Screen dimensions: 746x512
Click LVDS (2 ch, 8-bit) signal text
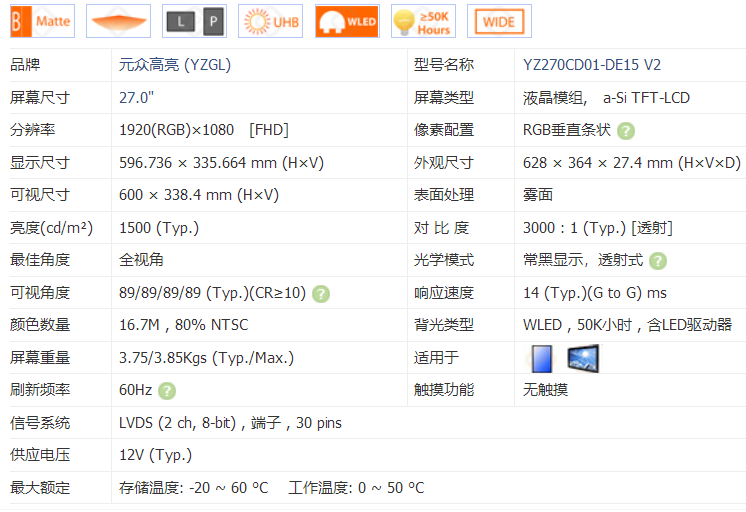tap(177, 423)
